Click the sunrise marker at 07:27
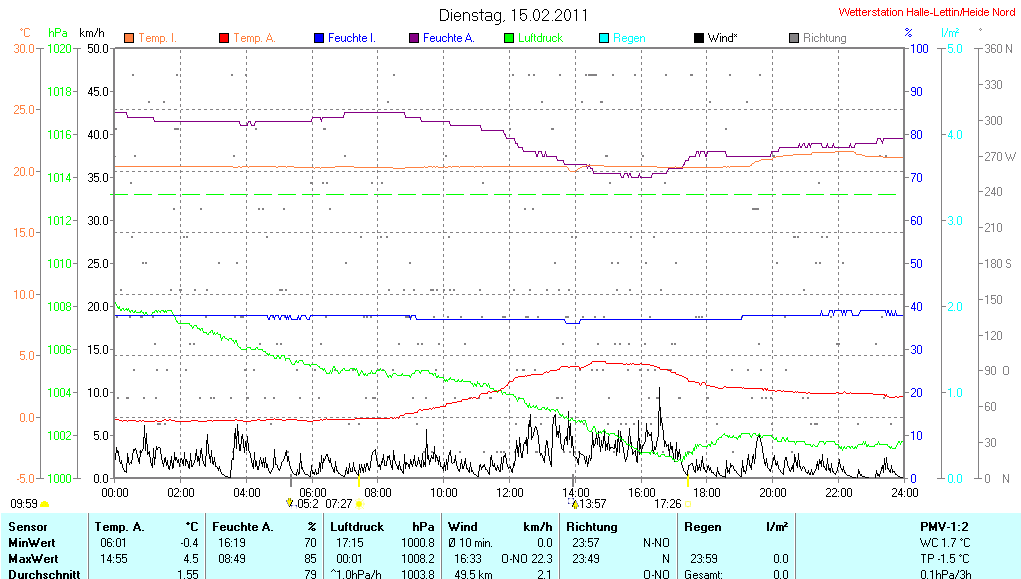The height and width of the screenshot is (579, 1021). 358,504
